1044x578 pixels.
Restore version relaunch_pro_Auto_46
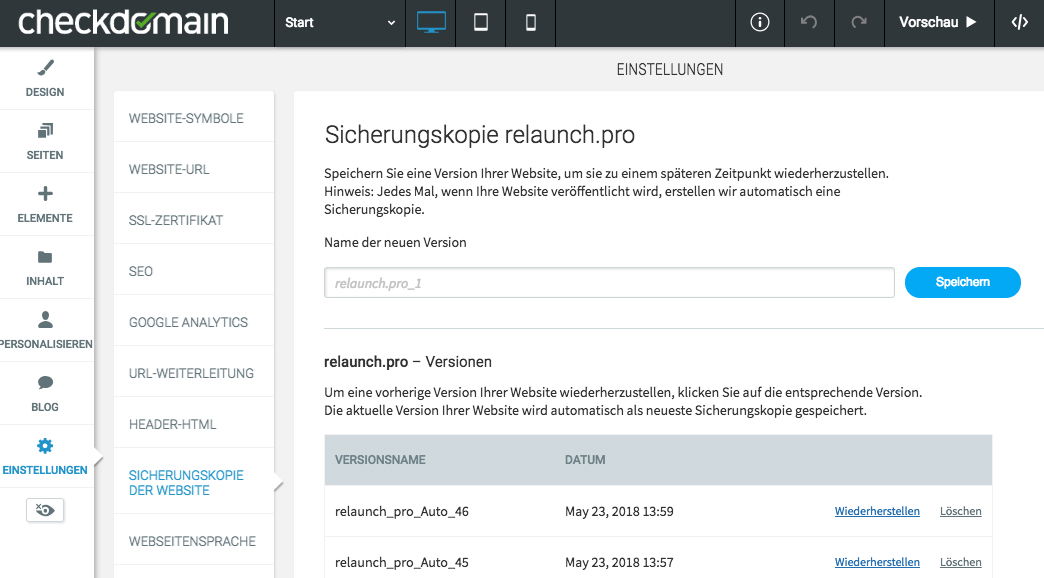point(877,511)
